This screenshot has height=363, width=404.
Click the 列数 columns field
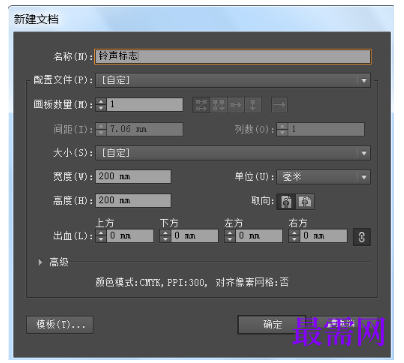click(x=326, y=129)
